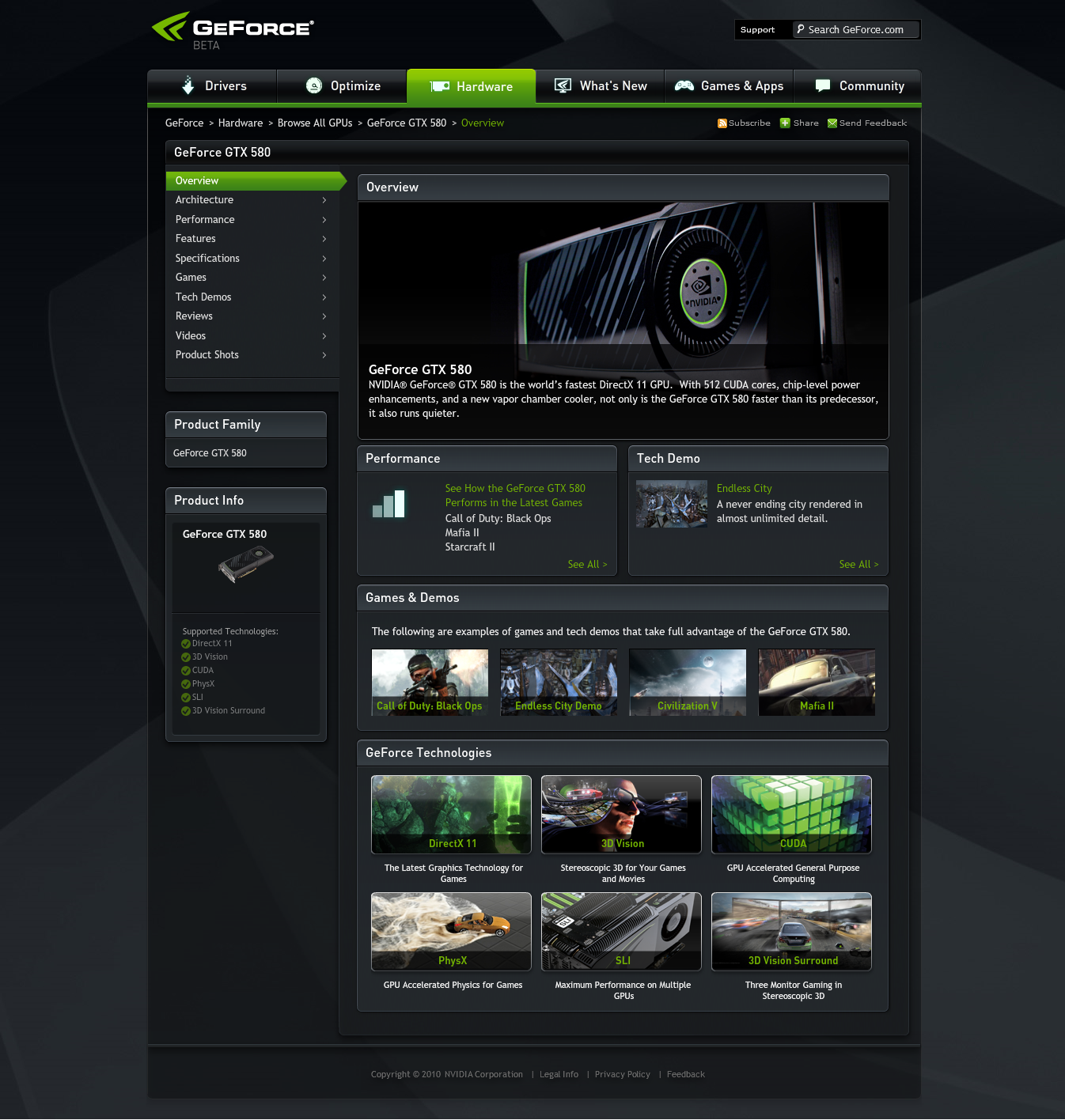The width and height of the screenshot is (1065, 1120).
Task: Open See All in Tech Demo panel
Action: coord(858,565)
